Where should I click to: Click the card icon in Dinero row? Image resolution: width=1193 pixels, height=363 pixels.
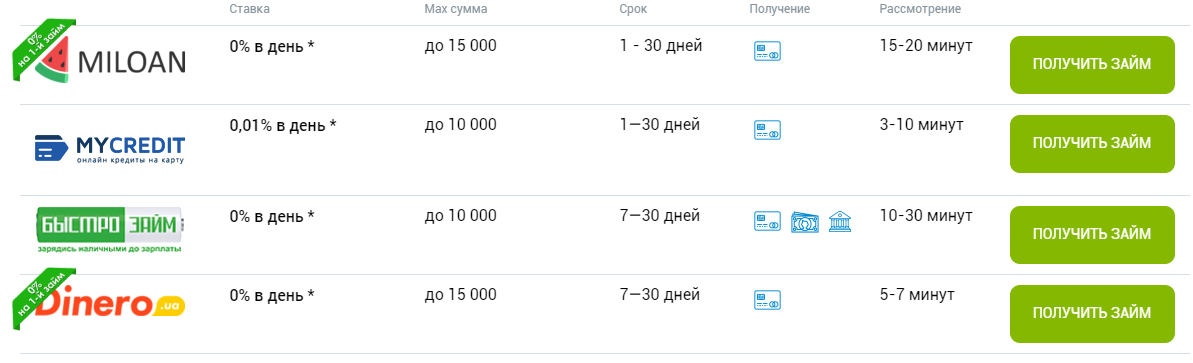click(767, 300)
